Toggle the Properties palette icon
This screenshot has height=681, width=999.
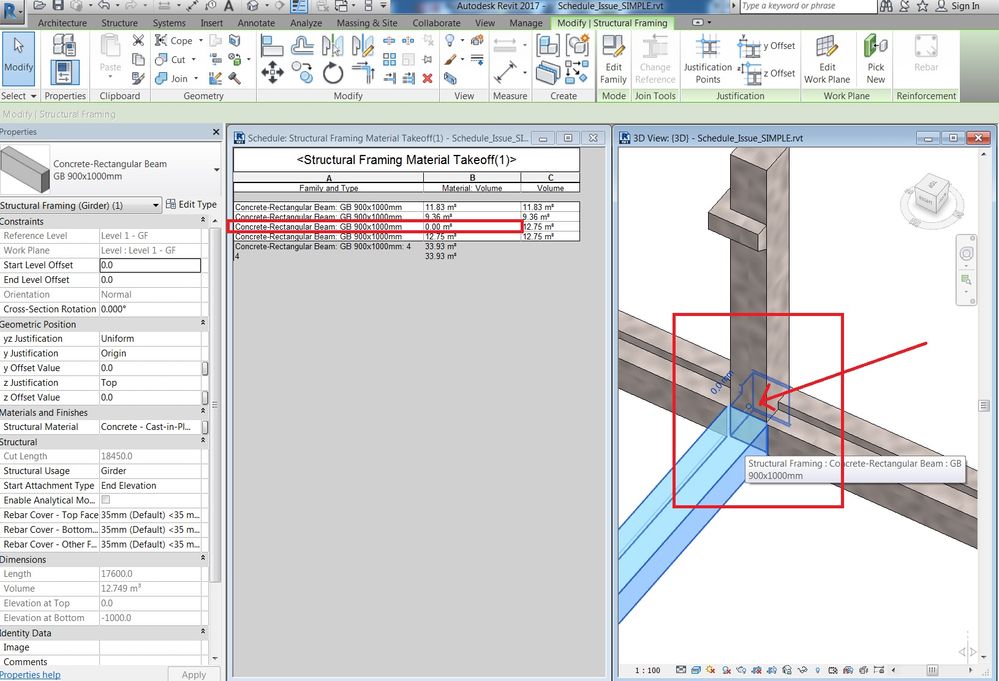(x=64, y=73)
